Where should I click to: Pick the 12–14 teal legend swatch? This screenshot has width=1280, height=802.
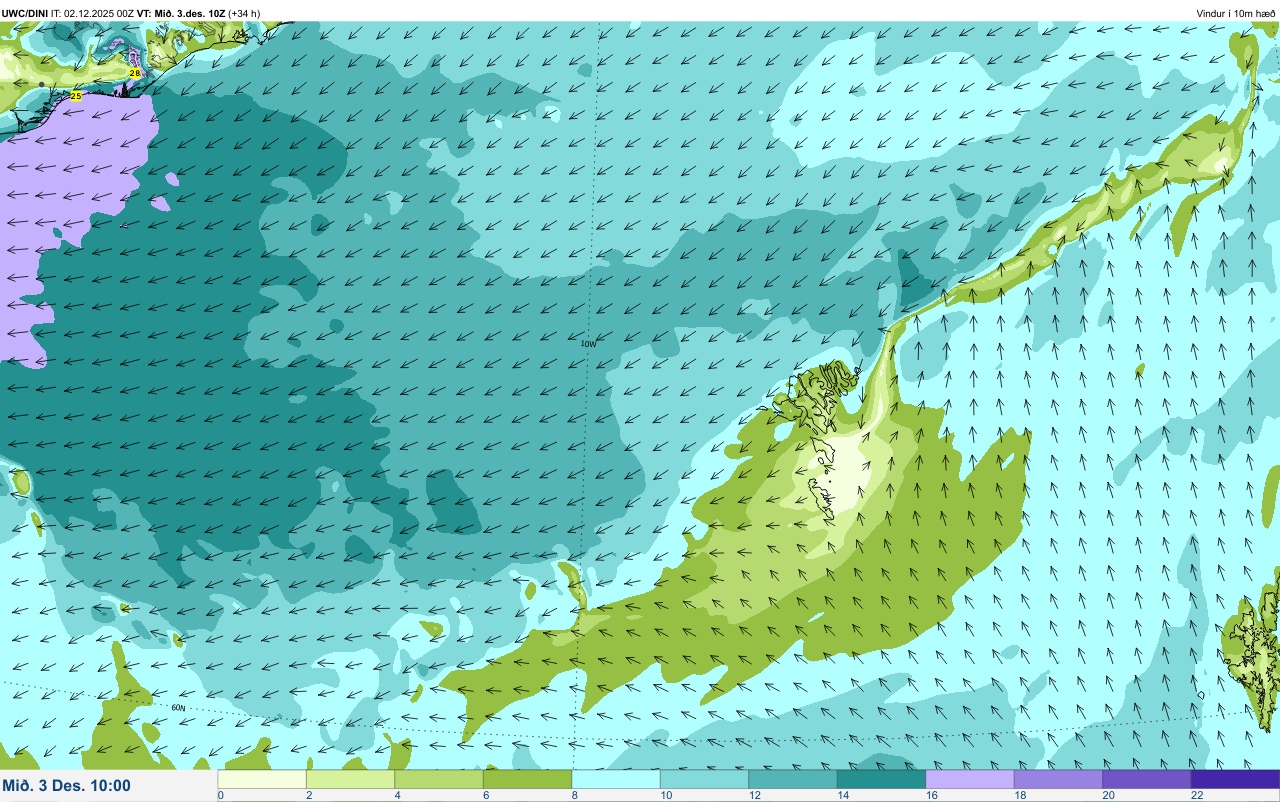793,779
